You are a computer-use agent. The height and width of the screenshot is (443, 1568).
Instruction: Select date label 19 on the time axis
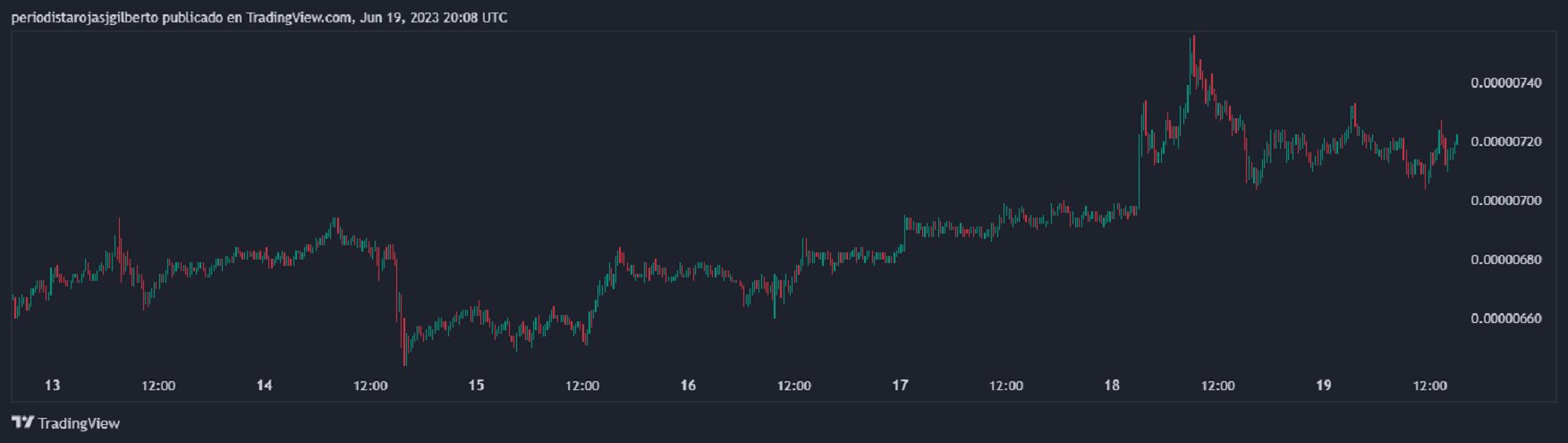pos(1324,386)
